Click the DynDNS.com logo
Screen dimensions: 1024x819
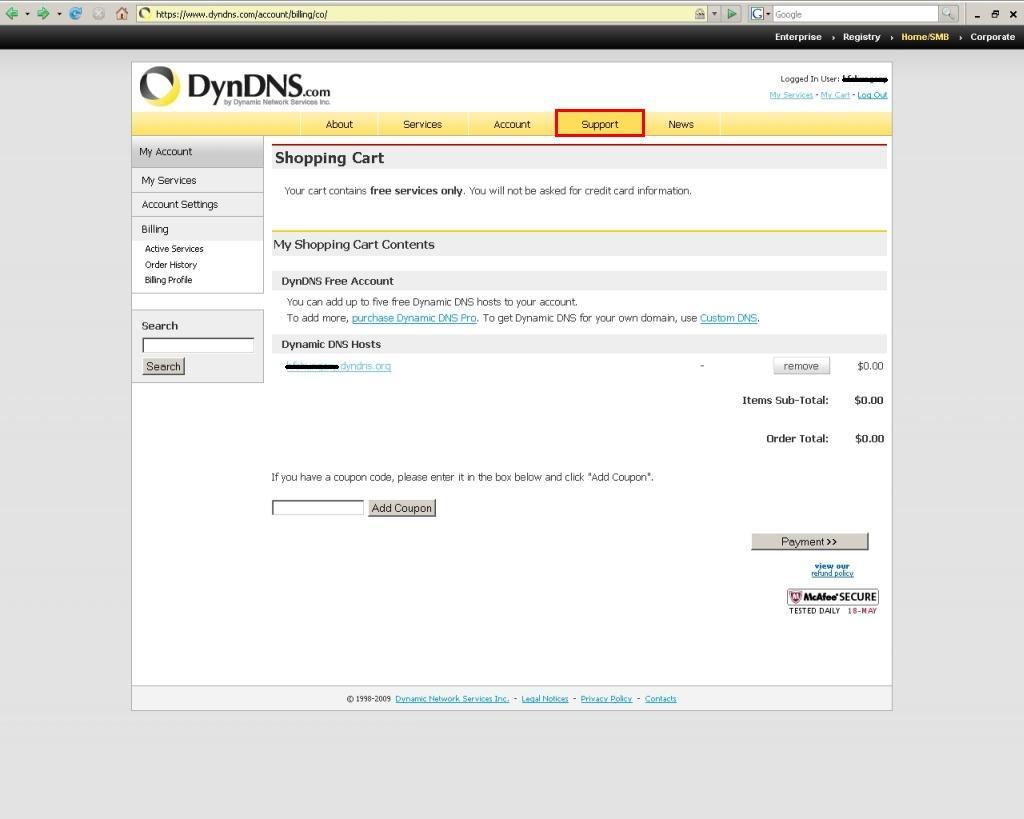click(235, 87)
